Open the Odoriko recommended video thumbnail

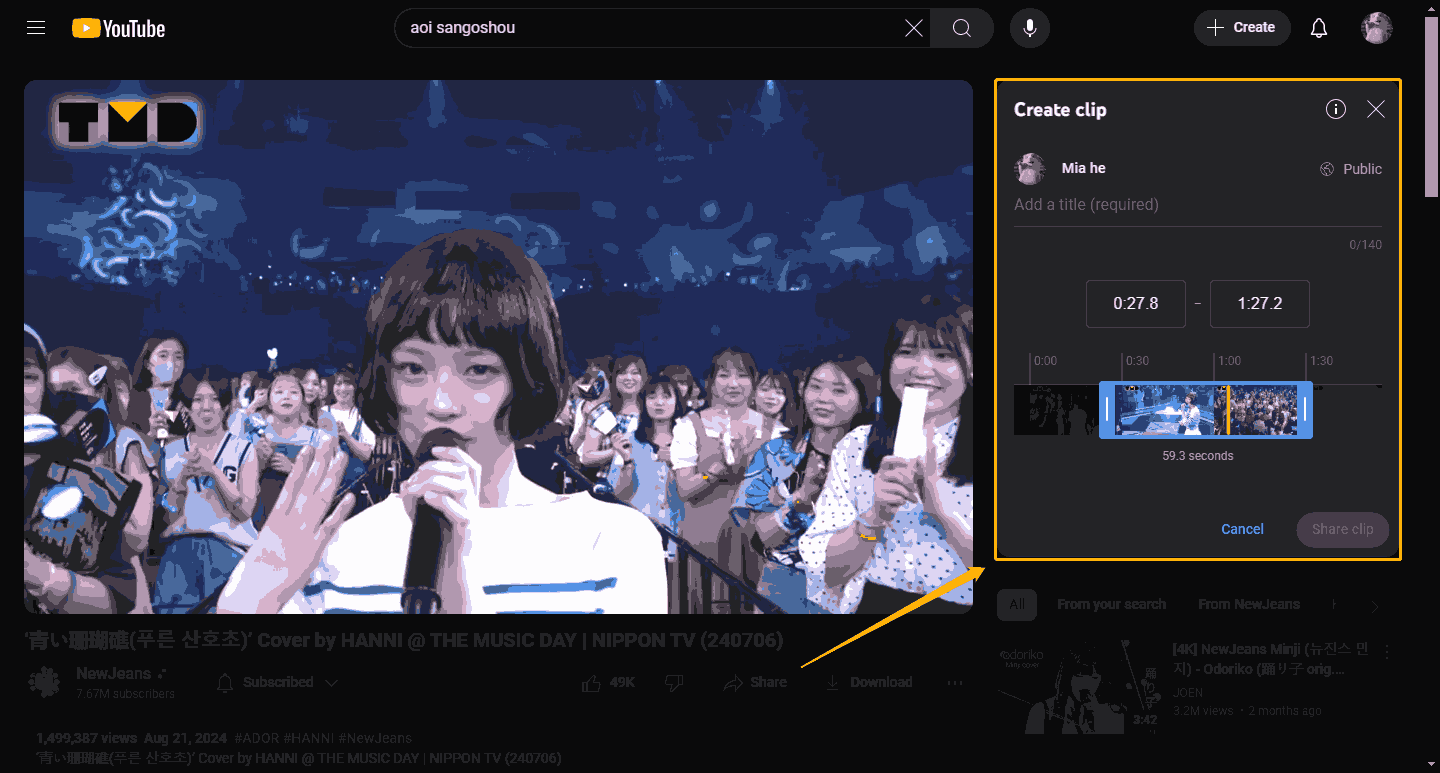click(1079, 685)
